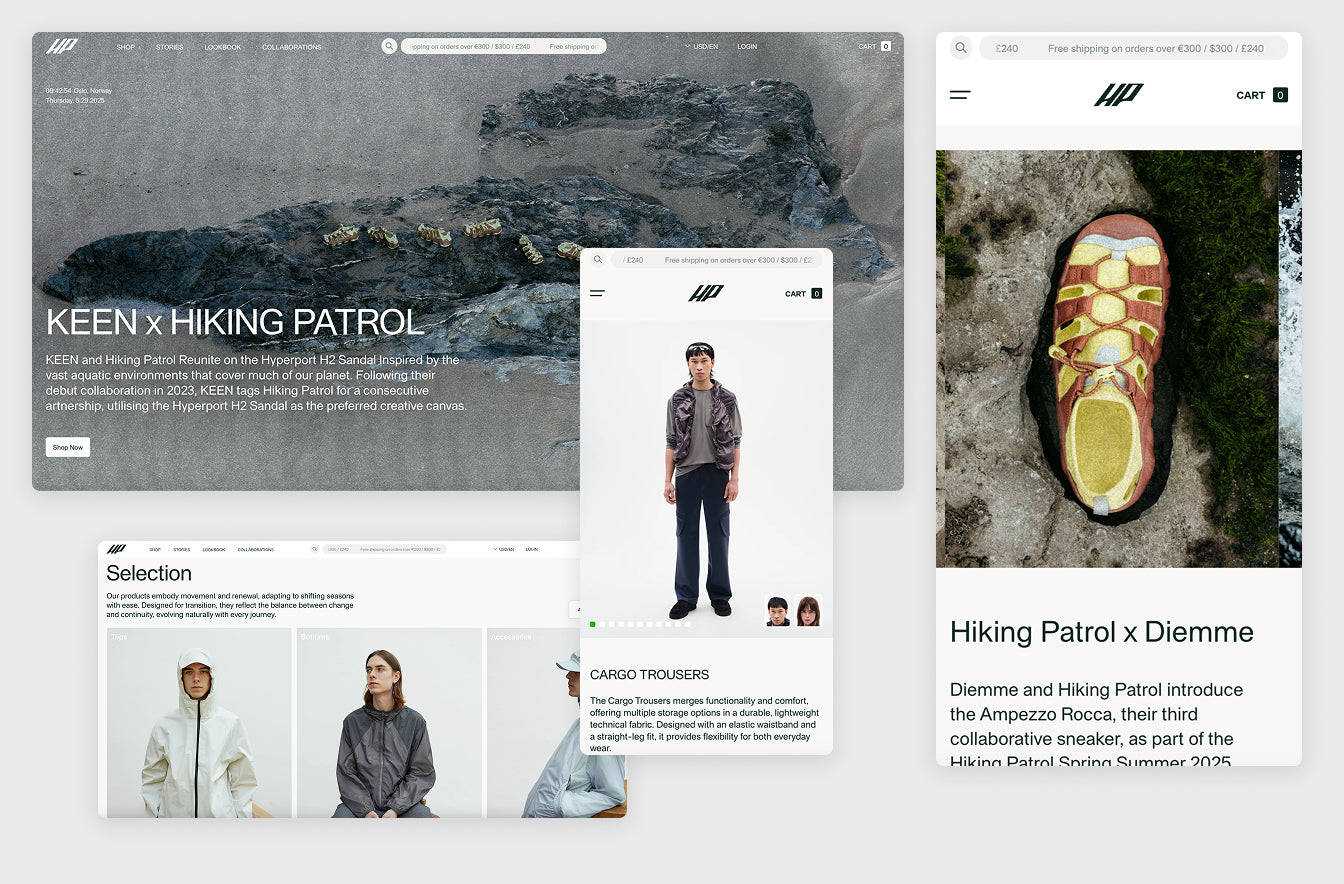Open STORIES in the hero page navigation
The image size is (1344, 884).
pyautogui.click(x=169, y=47)
